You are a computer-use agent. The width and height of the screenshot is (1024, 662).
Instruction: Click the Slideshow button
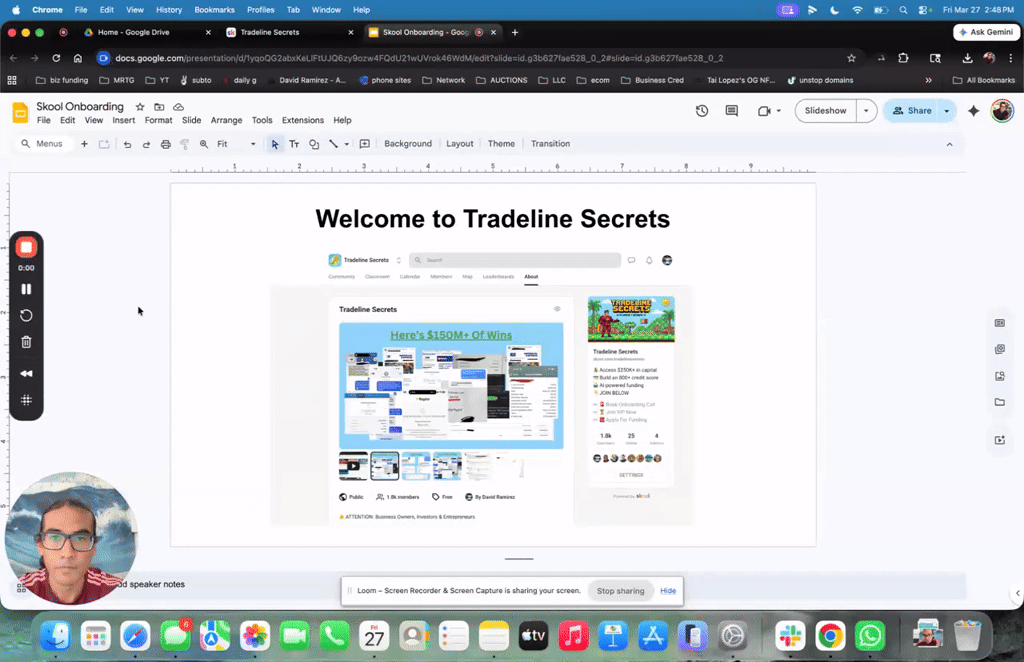pyautogui.click(x=825, y=111)
